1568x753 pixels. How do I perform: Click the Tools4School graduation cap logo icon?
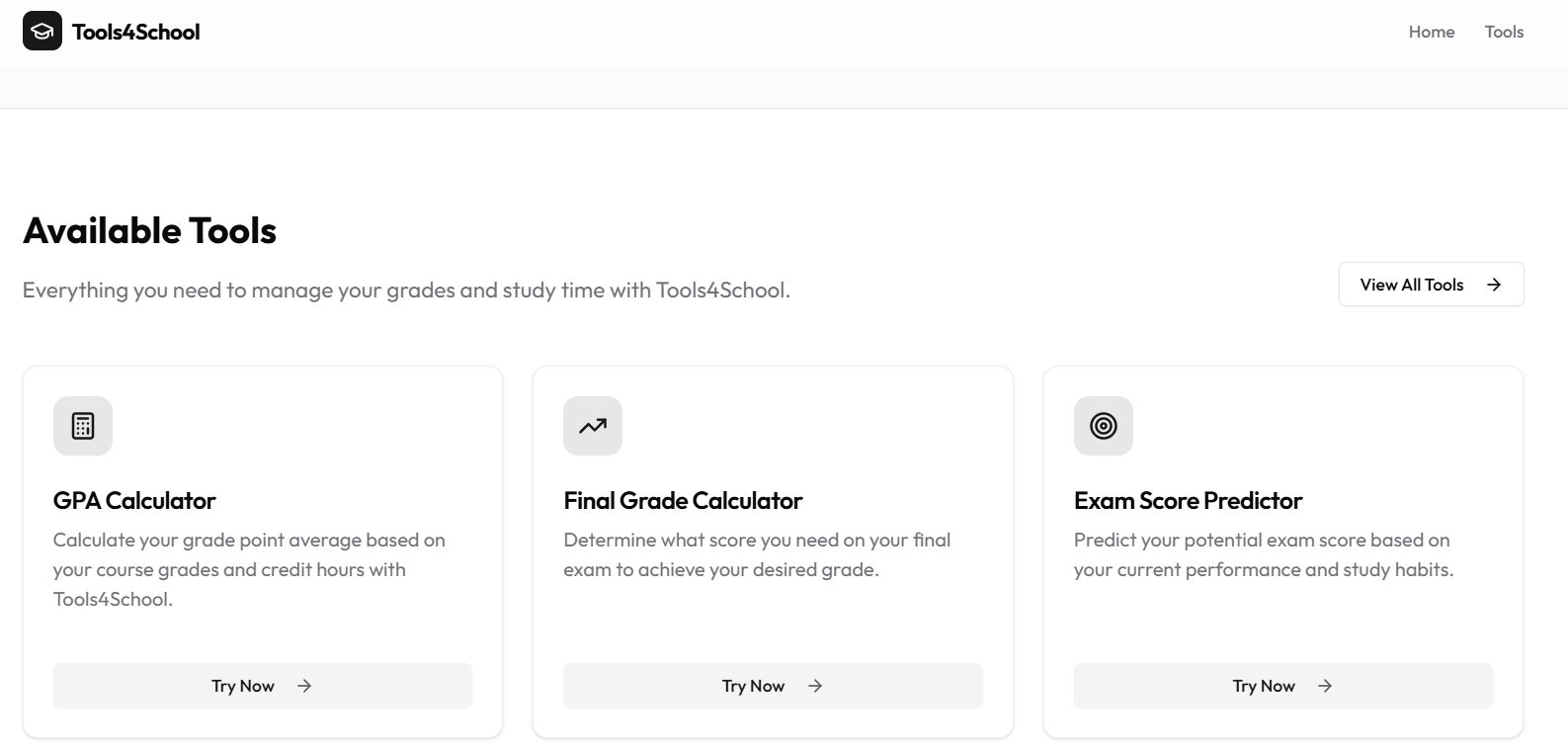coord(41,31)
